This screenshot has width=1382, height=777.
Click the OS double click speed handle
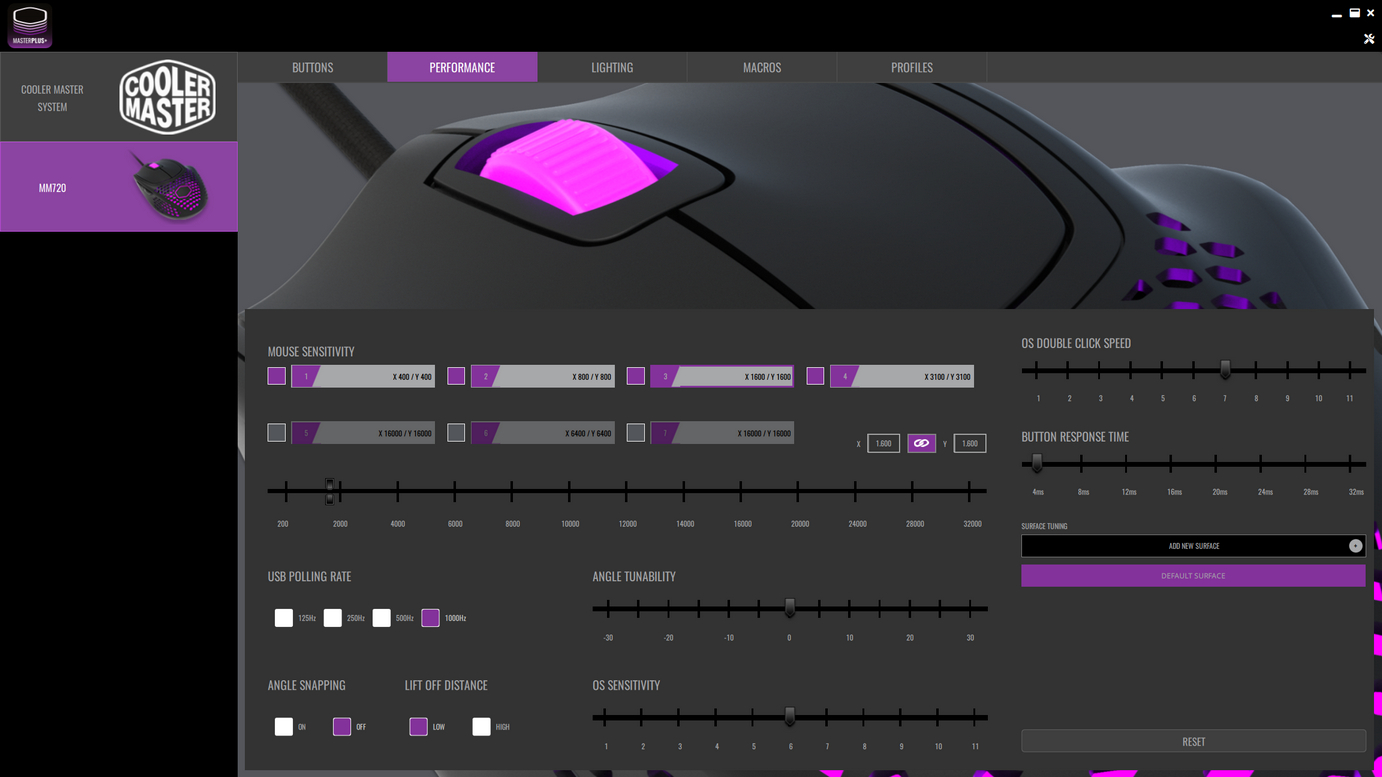tap(1225, 370)
